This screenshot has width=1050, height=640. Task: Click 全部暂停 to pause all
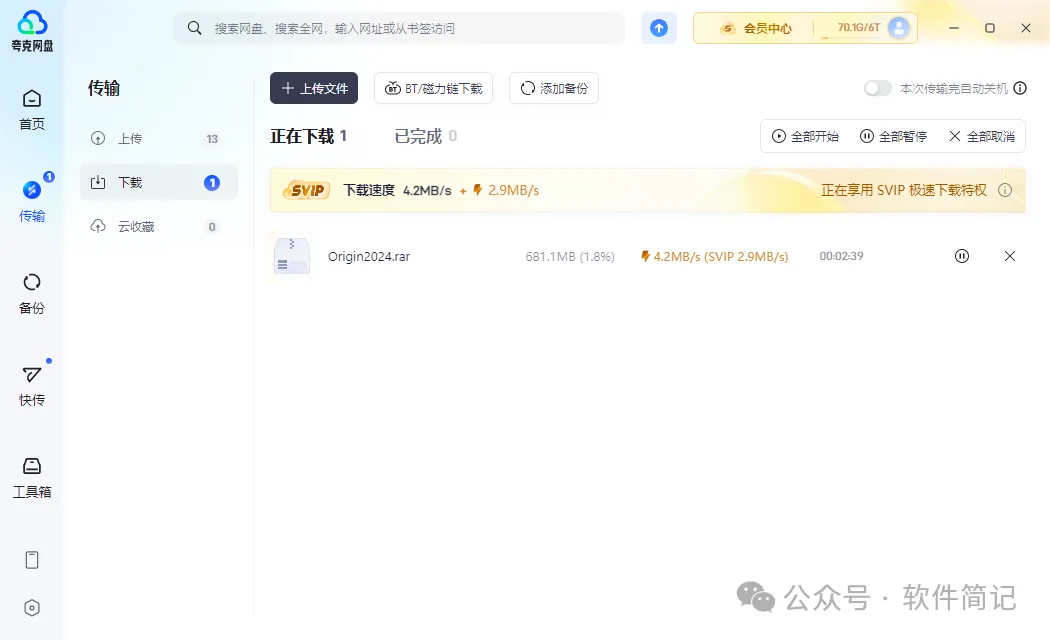point(893,137)
